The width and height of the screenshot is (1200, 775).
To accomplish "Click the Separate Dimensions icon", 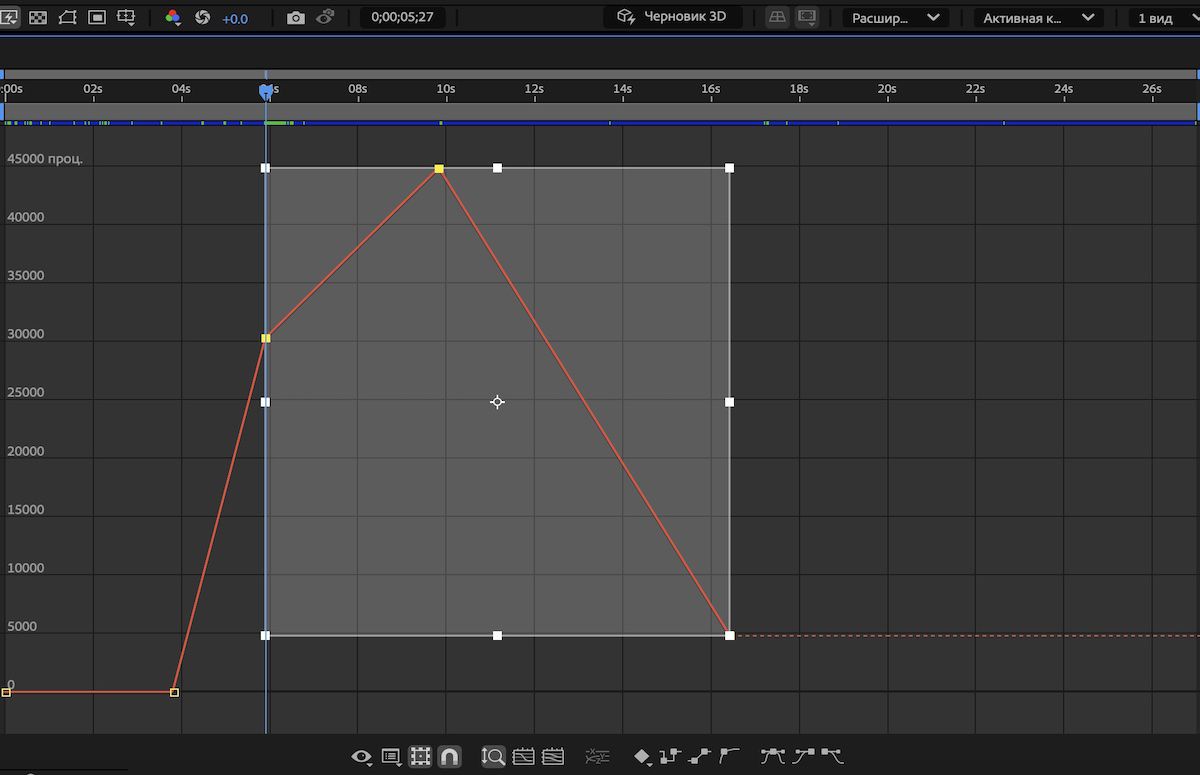I will 597,757.
